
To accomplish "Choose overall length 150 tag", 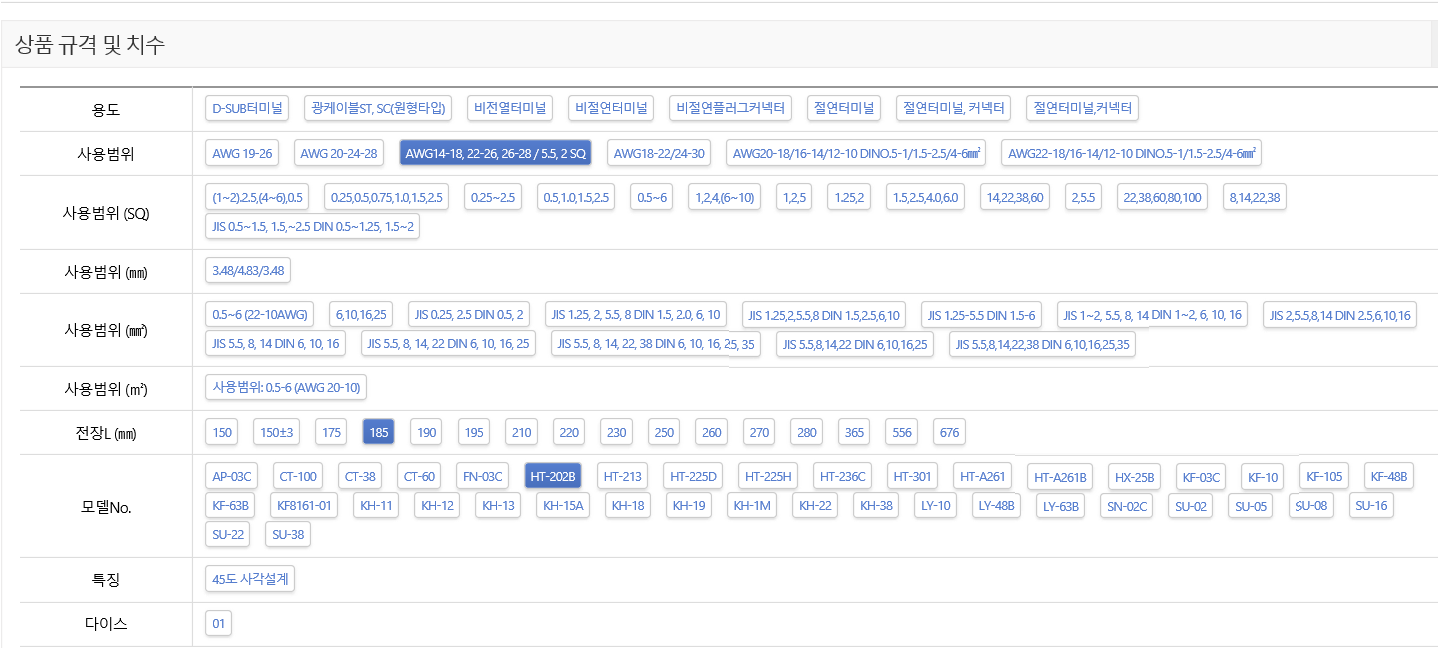I will [222, 432].
